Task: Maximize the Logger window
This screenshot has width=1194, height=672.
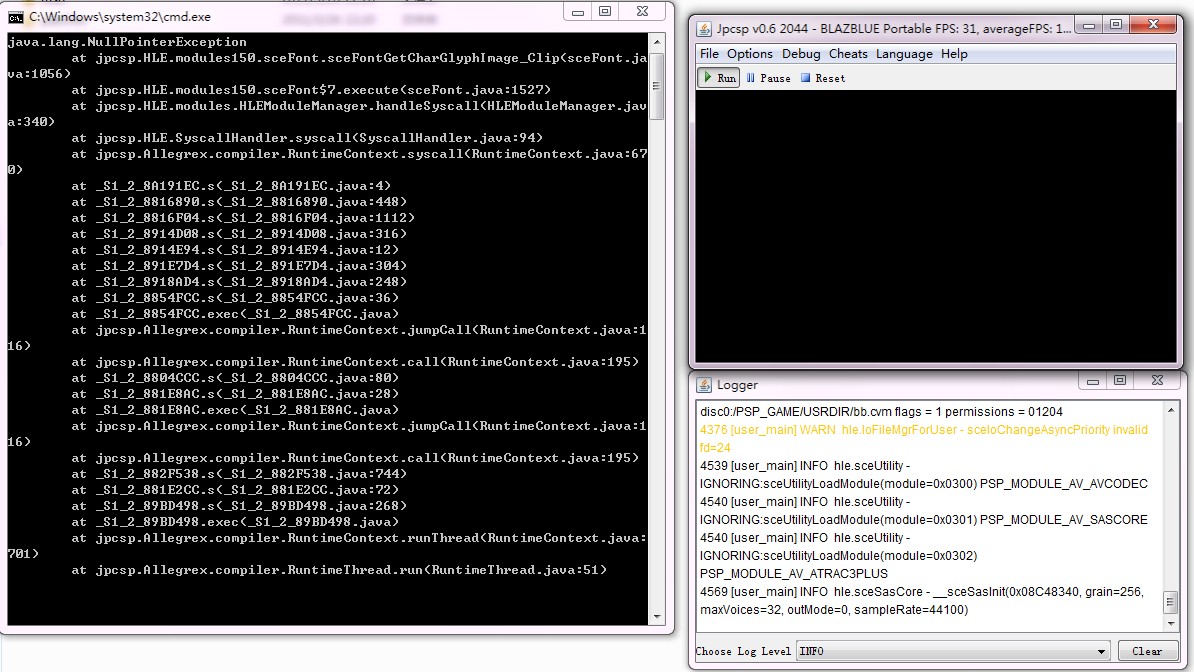Action: point(1120,381)
